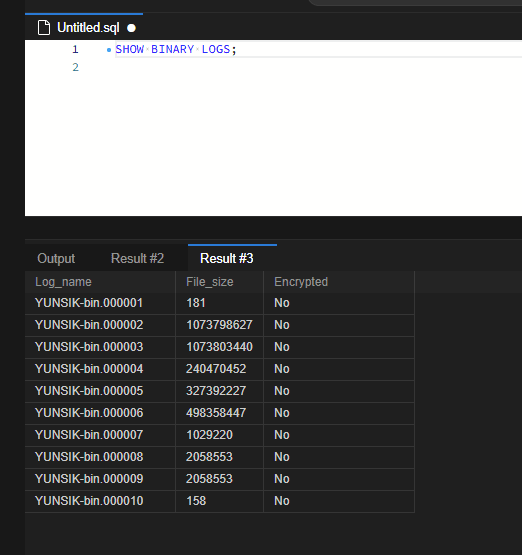This screenshot has height=555, width=522.
Task: Click the blue statement marker on line 1
Action: [109, 50]
